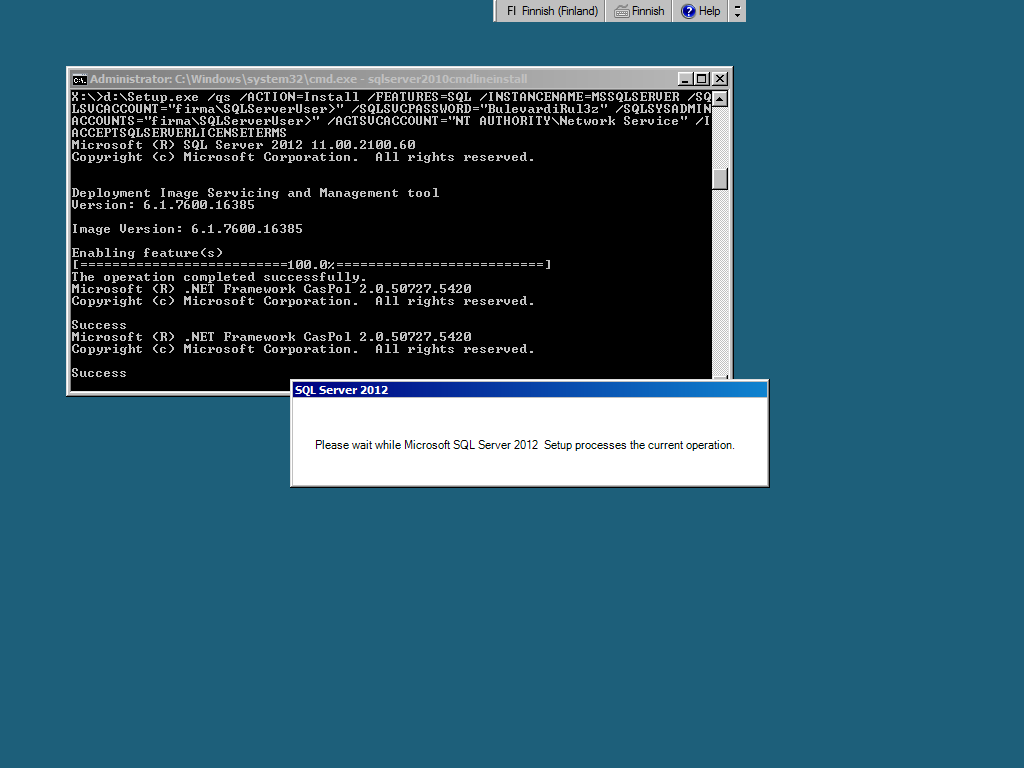Maximize the Administrator cmd.exe window
Screen dimensions: 1024x768
(x=701, y=79)
